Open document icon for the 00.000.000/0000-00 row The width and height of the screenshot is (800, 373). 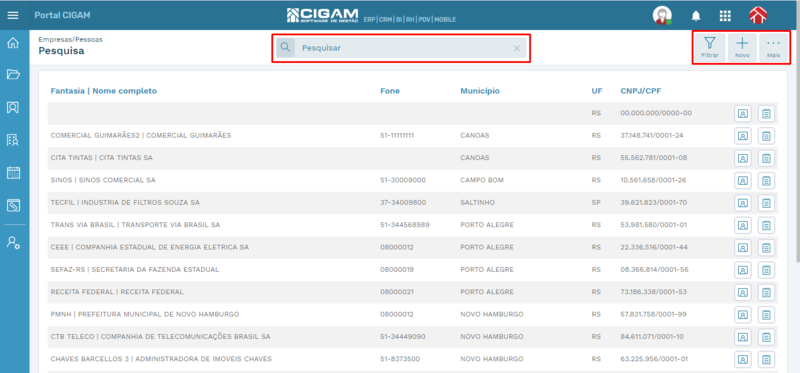pos(766,113)
